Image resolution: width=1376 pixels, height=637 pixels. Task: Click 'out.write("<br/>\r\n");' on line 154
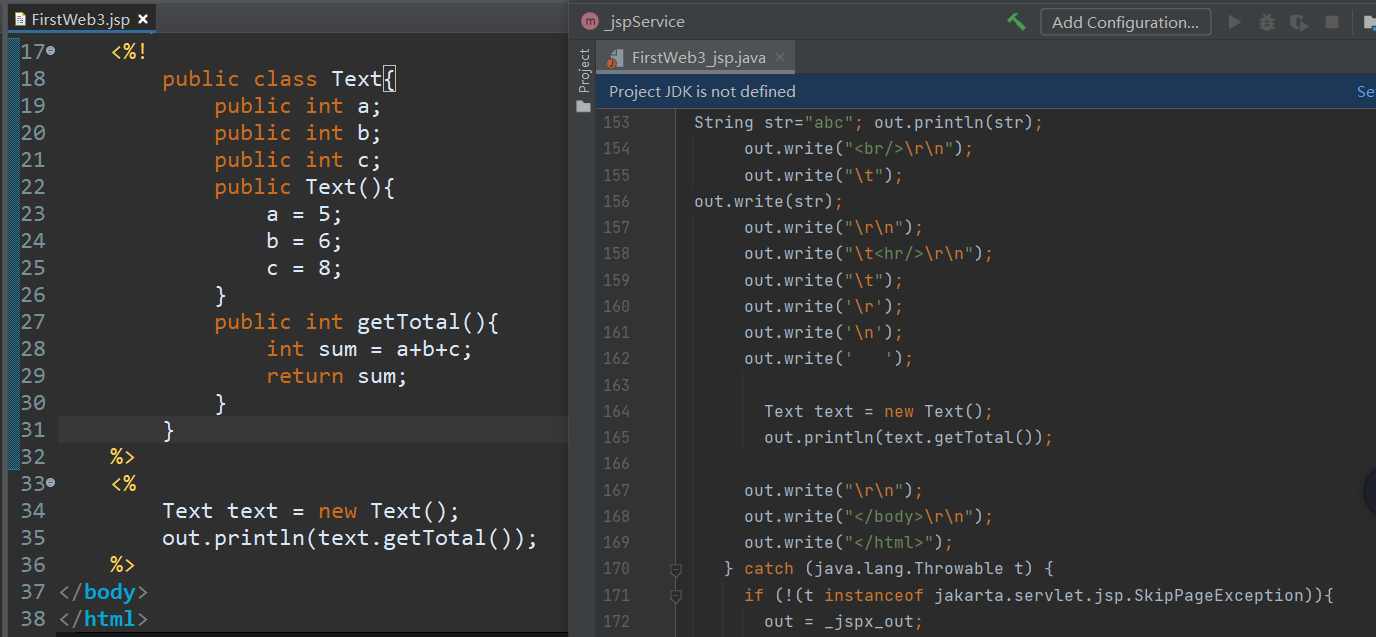pos(859,148)
